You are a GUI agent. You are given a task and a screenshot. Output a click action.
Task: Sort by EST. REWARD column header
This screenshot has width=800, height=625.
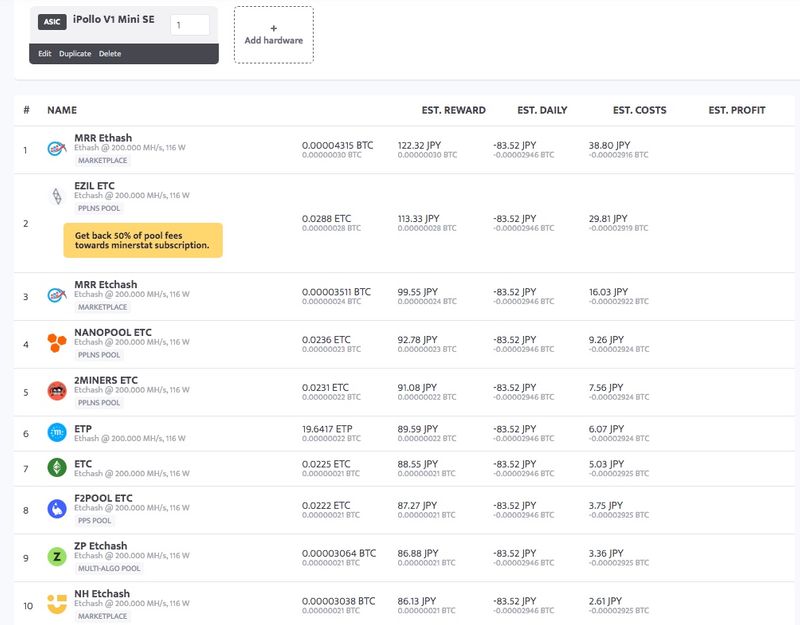tap(453, 110)
